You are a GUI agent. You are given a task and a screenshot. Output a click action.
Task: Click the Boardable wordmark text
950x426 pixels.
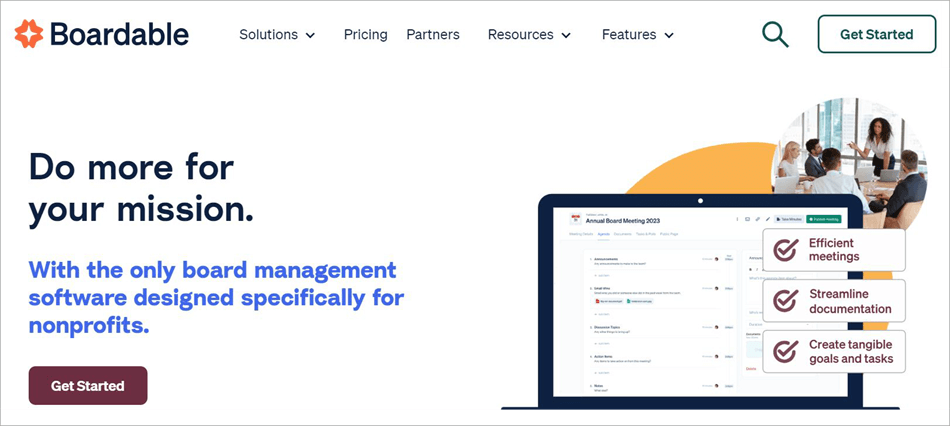(118, 34)
